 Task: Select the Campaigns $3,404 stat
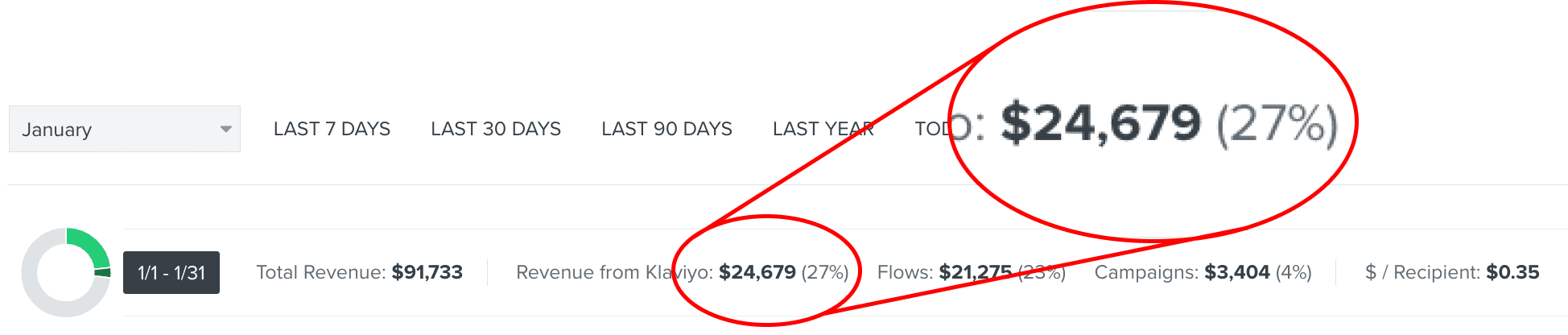tap(1236, 272)
